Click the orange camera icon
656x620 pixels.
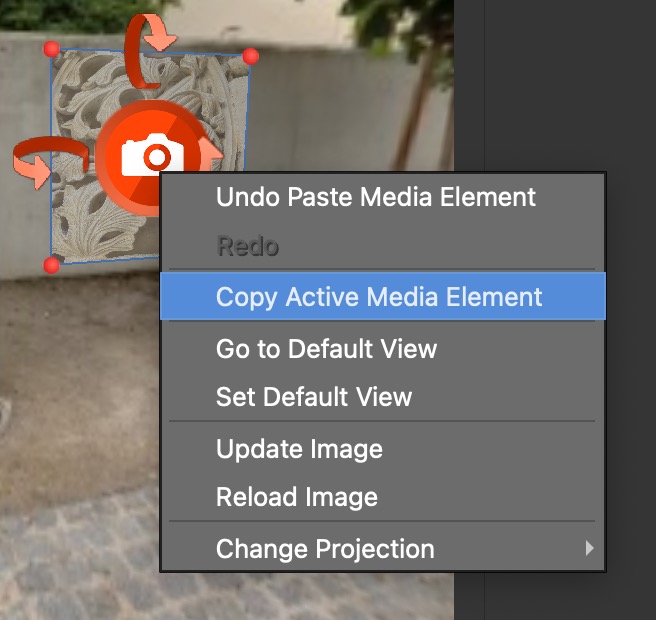coord(151,155)
